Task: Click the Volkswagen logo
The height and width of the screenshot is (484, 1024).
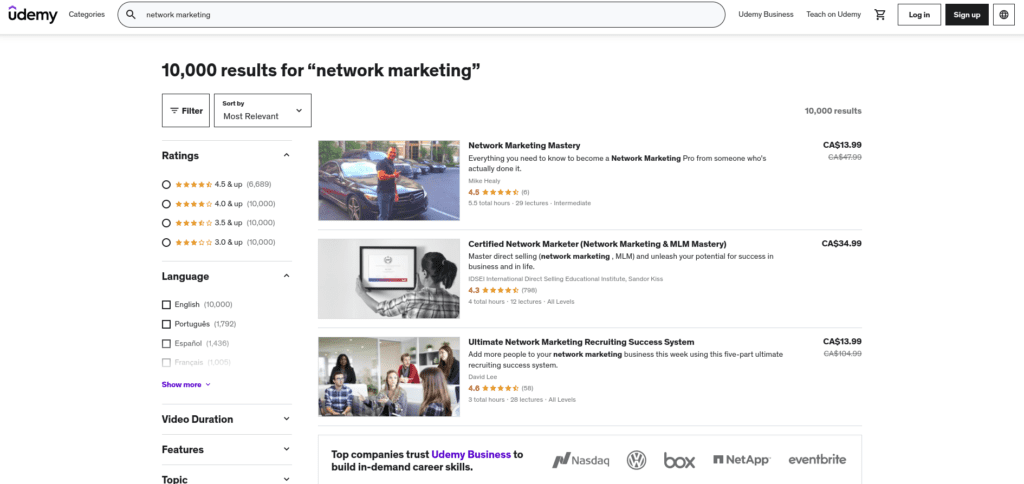Action: (636, 460)
